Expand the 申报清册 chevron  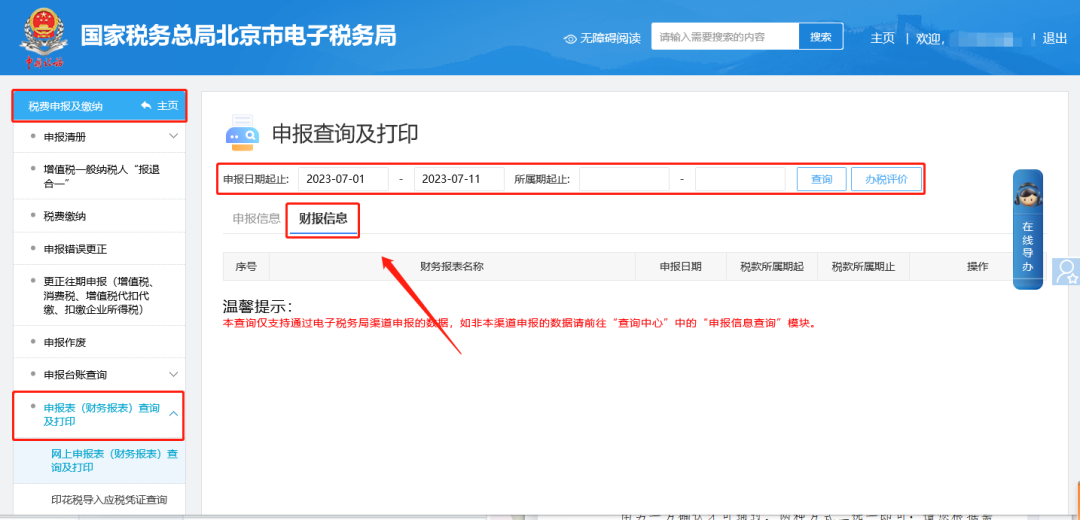(174, 136)
